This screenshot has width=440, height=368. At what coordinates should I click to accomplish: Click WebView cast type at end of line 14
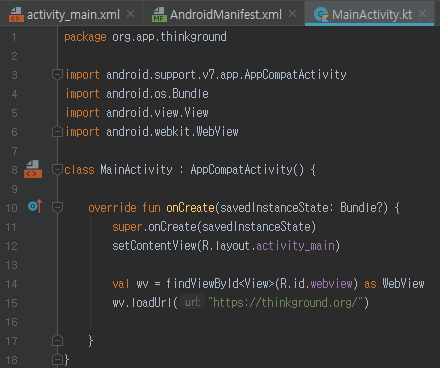[x=403, y=284]
